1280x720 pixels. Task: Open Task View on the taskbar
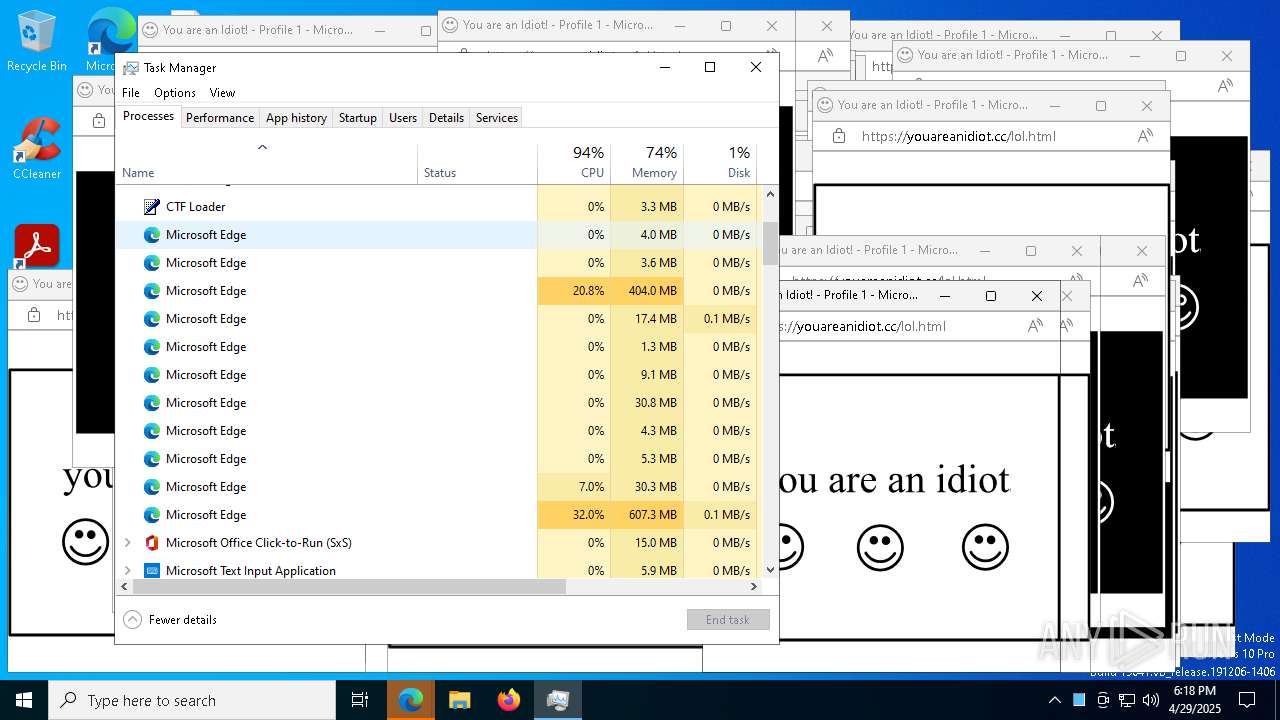click(x=360, y=700)
